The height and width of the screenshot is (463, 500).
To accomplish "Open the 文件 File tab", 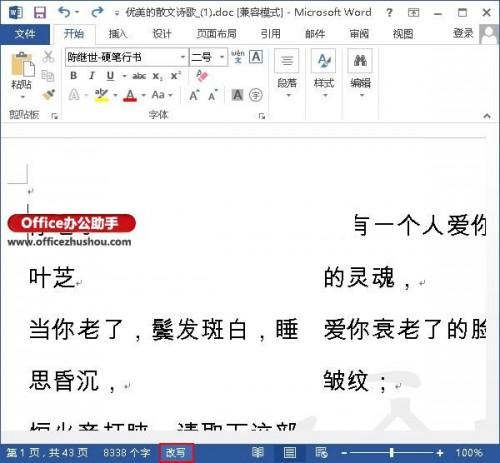I will click(x=25, y=34).
